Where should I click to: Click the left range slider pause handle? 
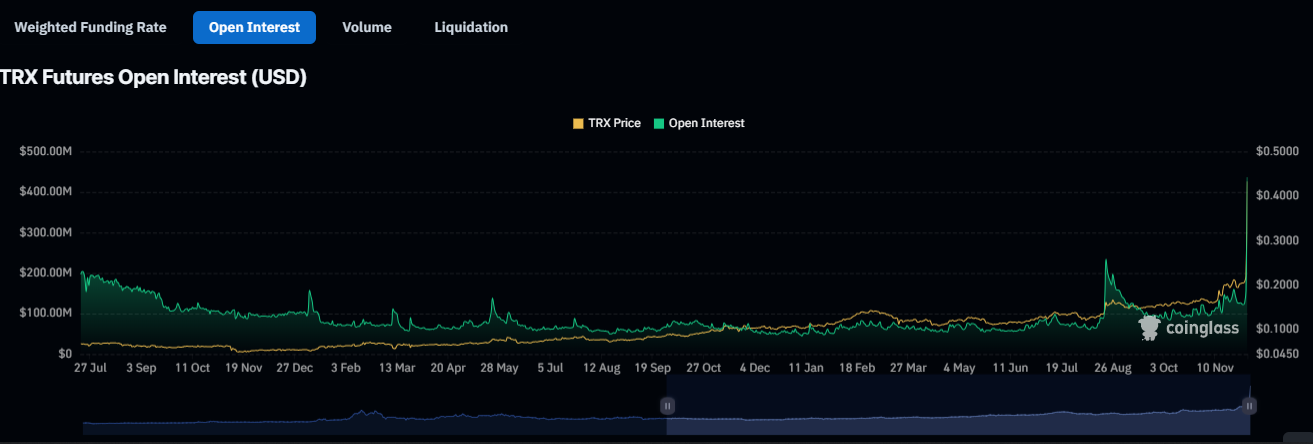click(x=667, y=405)
